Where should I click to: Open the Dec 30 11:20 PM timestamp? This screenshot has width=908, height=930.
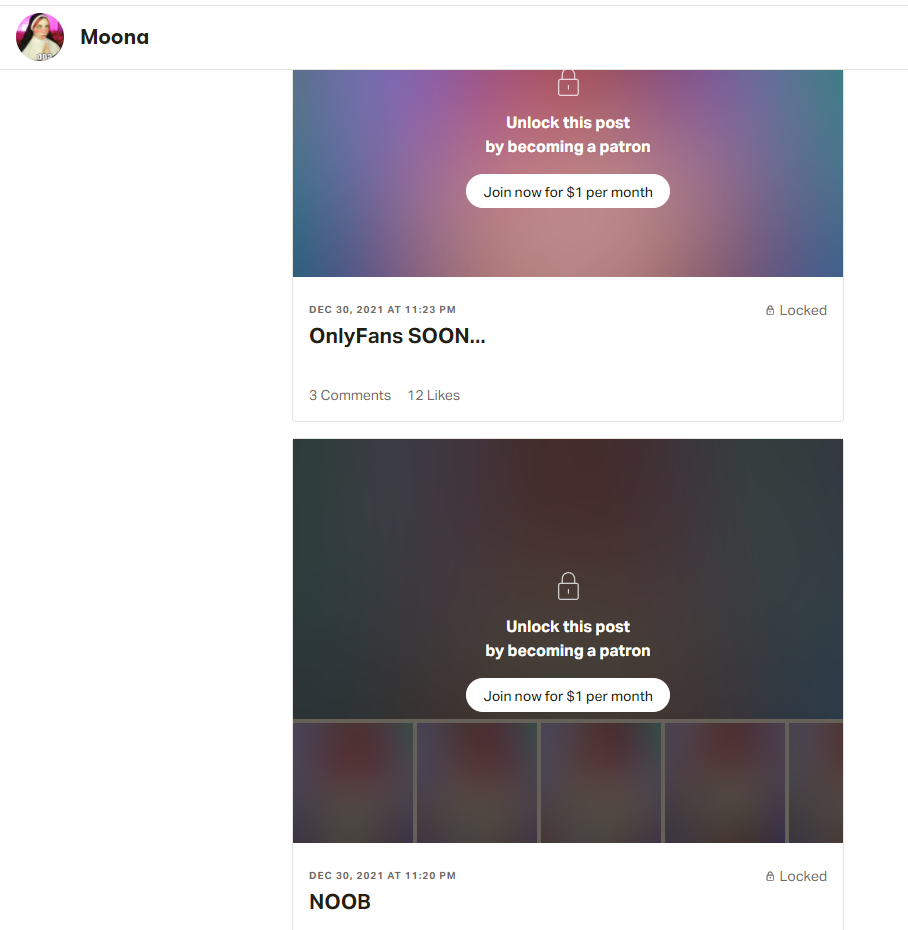click(383, 875)
